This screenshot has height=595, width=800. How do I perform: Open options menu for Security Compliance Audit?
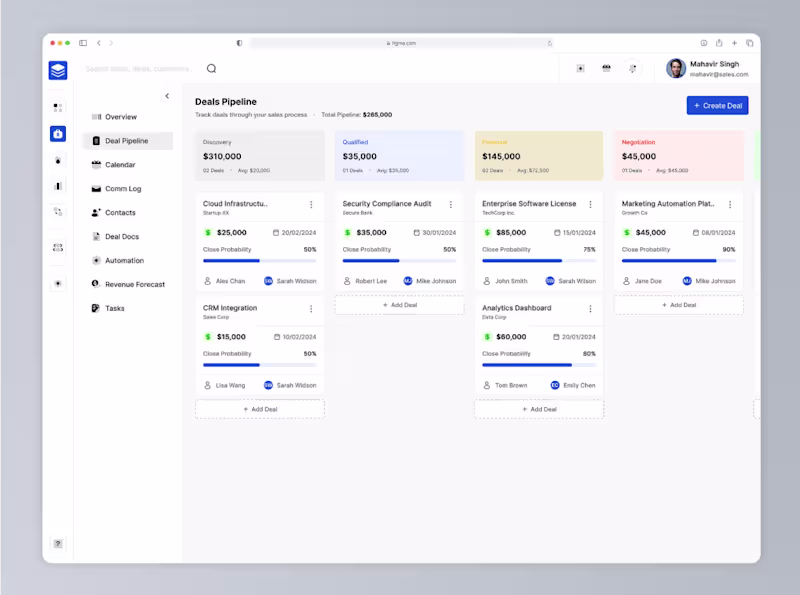click(x=451, y=205)
